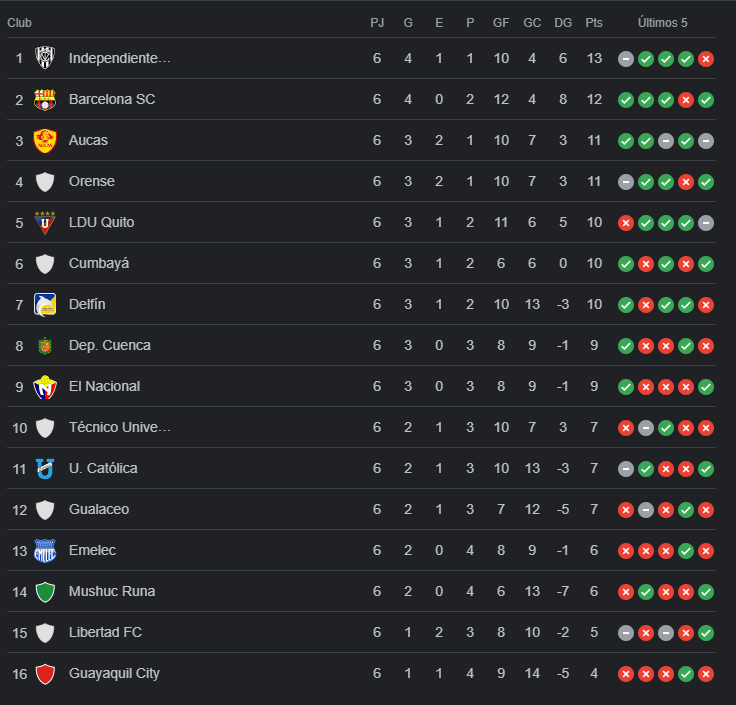Click Independiente's most recent loss indicator

click(706, 59)
